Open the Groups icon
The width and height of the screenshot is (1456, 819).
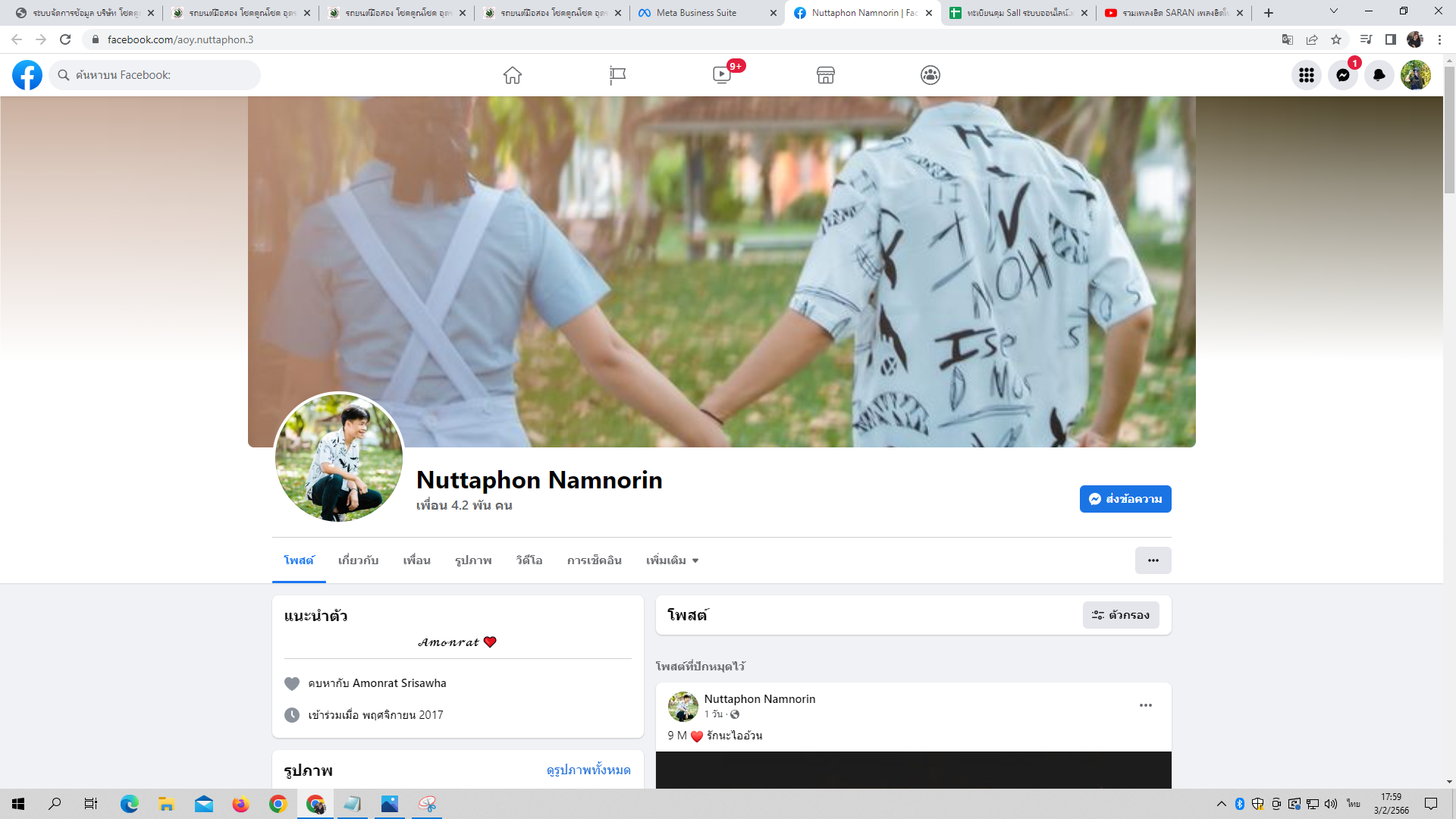(x=930, y=75)
